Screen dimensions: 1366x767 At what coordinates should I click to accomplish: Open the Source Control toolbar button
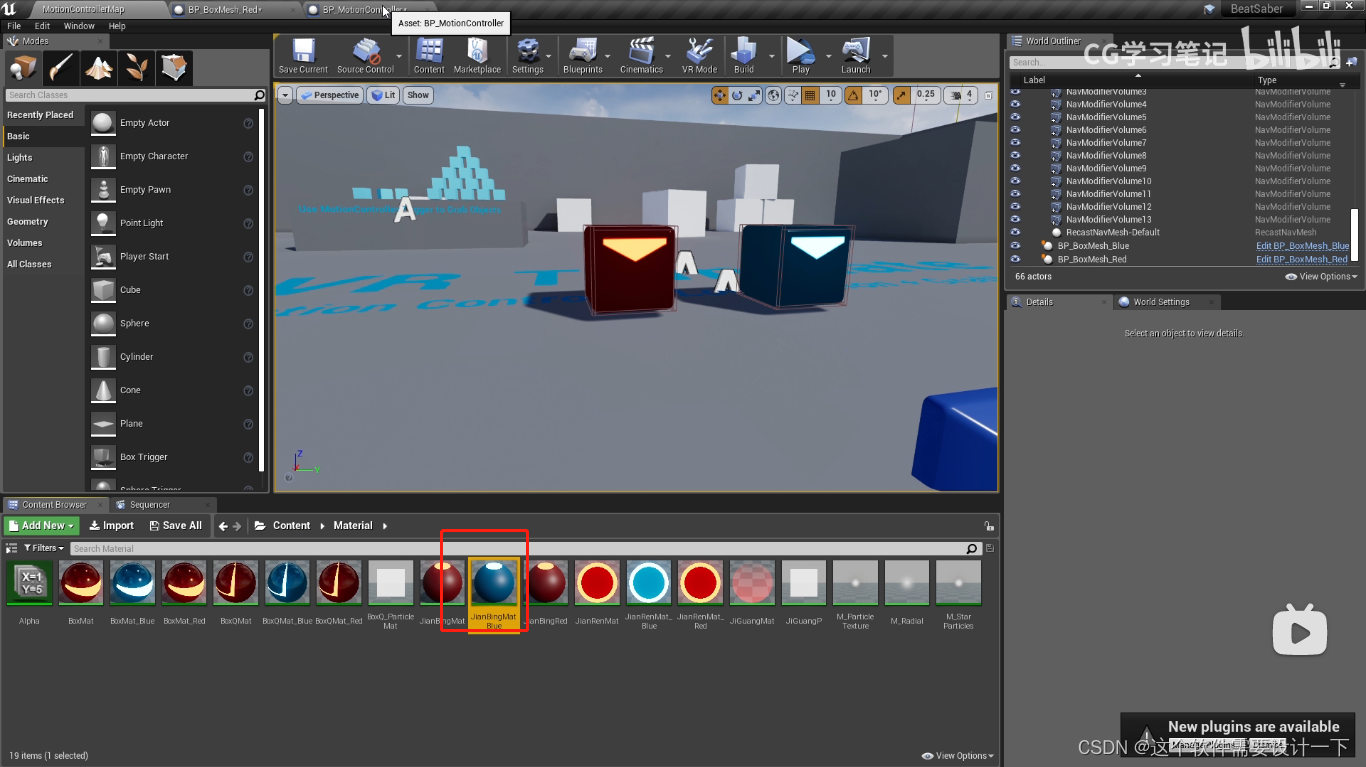coord(365,56)
